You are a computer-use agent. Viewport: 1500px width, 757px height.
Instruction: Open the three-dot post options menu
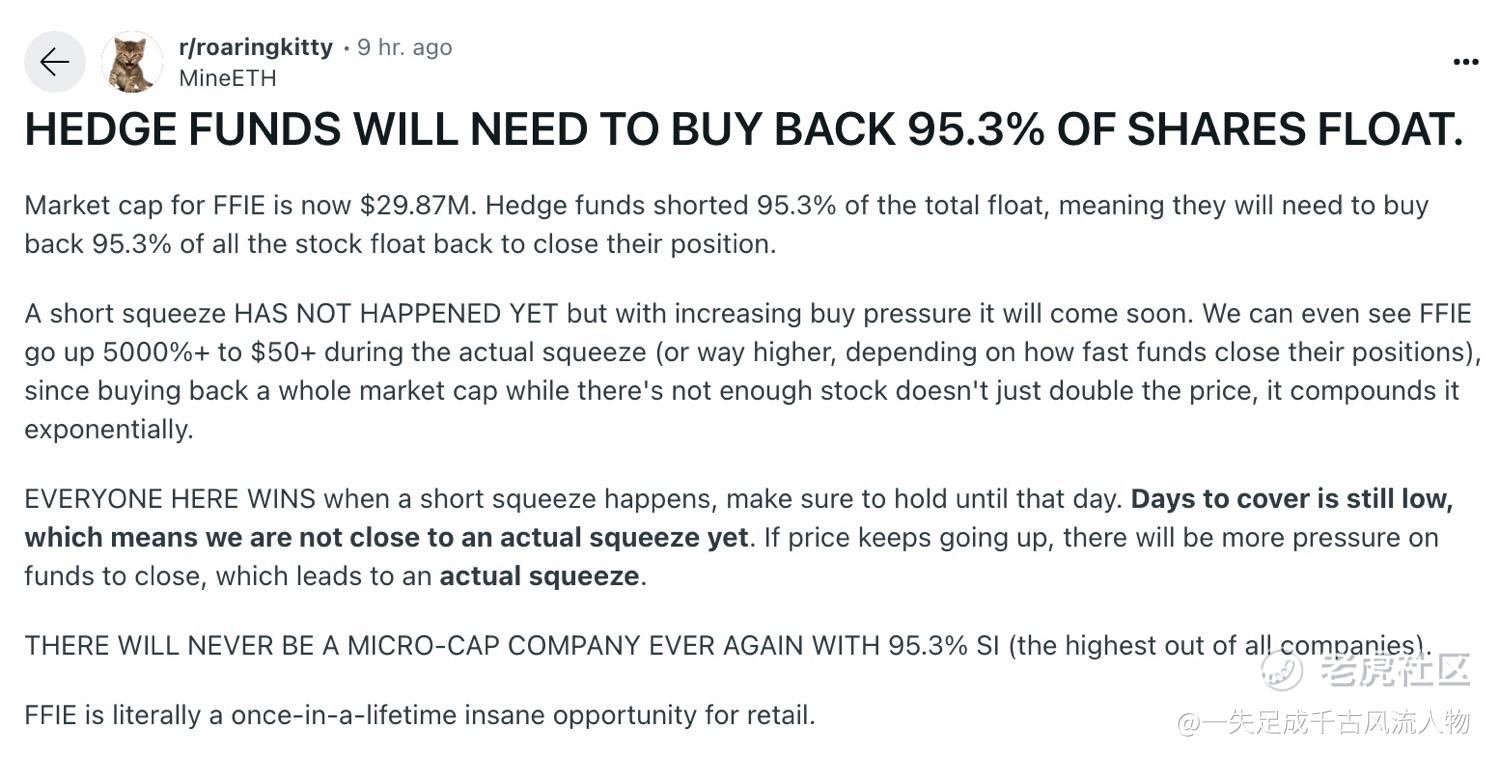(1465, 62)
